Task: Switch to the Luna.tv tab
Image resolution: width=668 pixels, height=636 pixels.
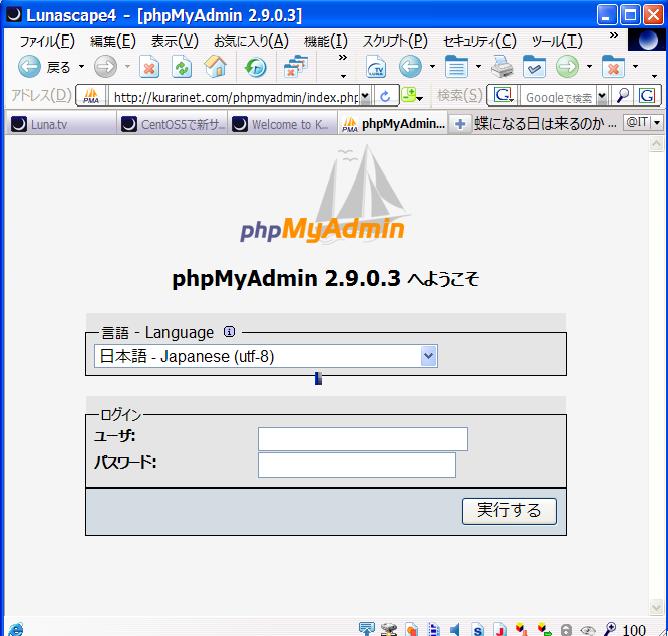Action: 60,124
